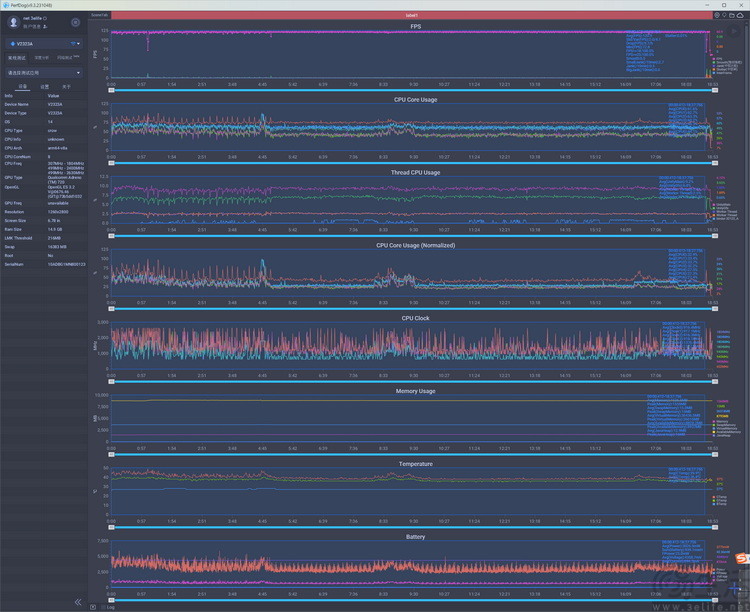Click the vertical scrollbar on the right edge
Screen dimensions: 750x612
click(x=748, y=311)
